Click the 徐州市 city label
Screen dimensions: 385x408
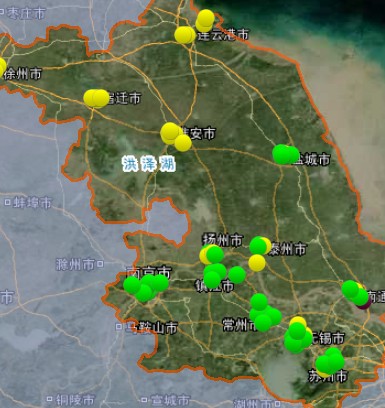coord(22,74)
